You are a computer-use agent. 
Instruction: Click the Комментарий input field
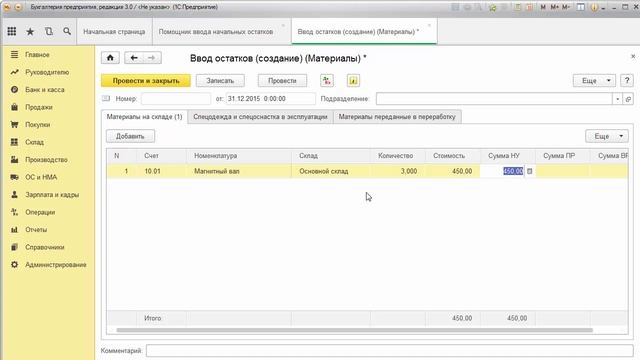point(390,351)
